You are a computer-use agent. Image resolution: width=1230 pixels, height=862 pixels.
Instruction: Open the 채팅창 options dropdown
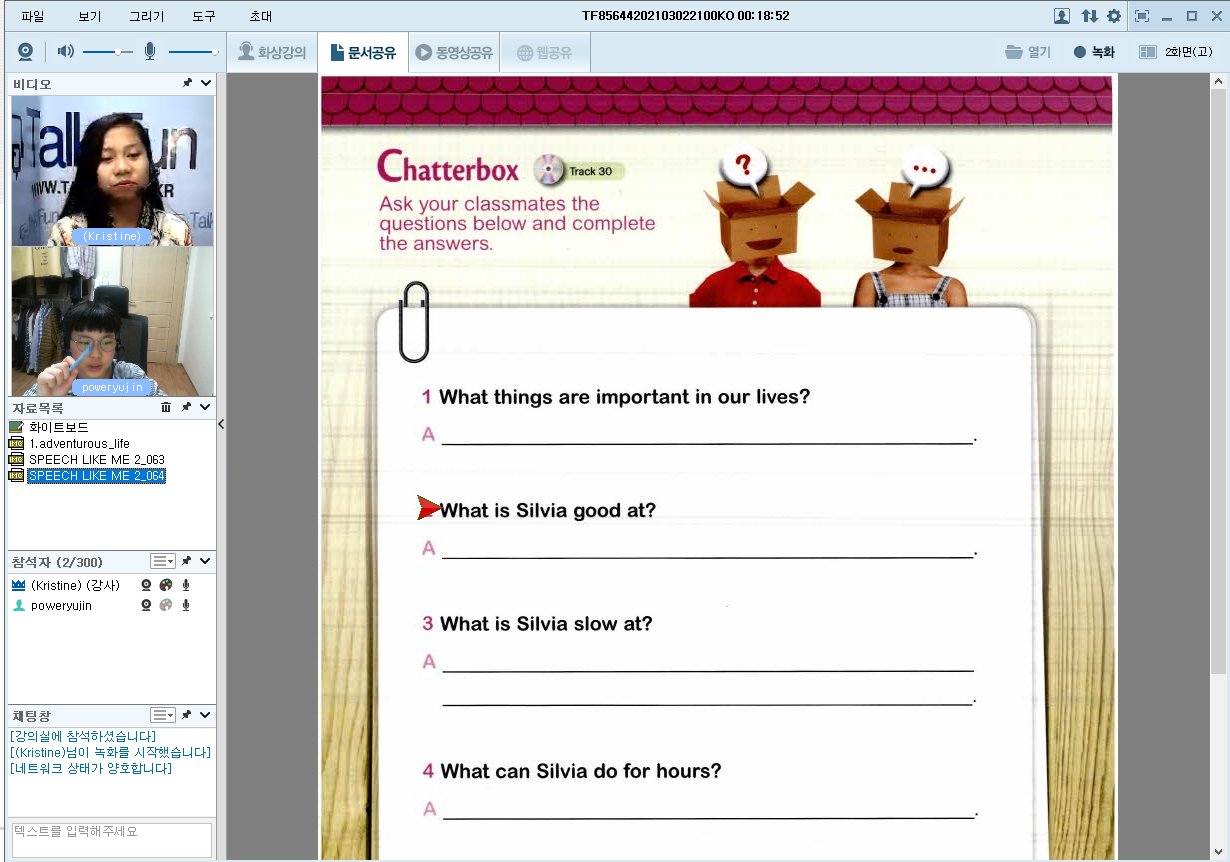(162, 715)
